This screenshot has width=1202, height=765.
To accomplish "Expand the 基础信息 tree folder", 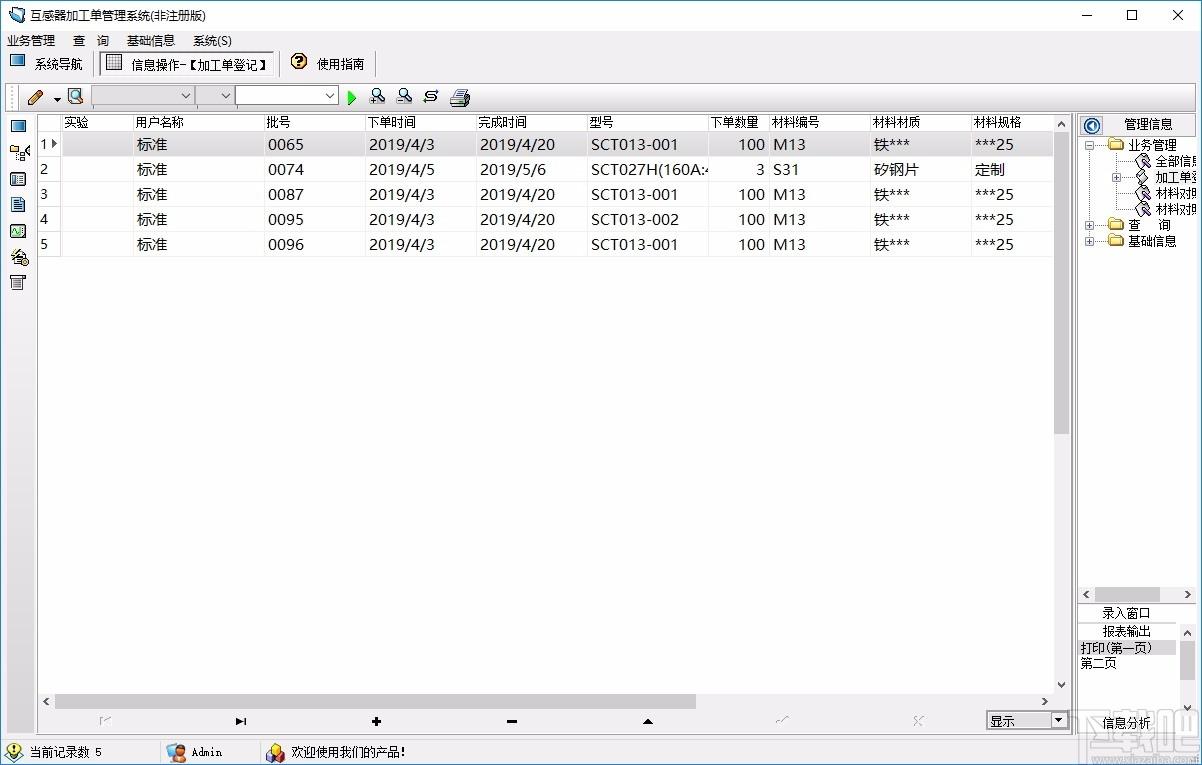I will coord(1089,241).
